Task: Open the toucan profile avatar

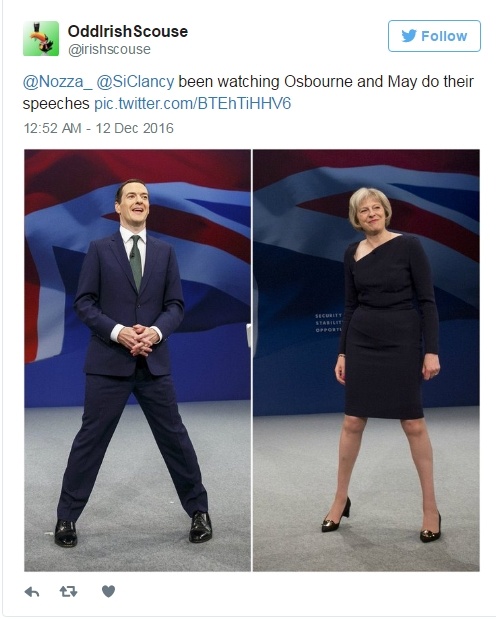Action: coord(41,38)
